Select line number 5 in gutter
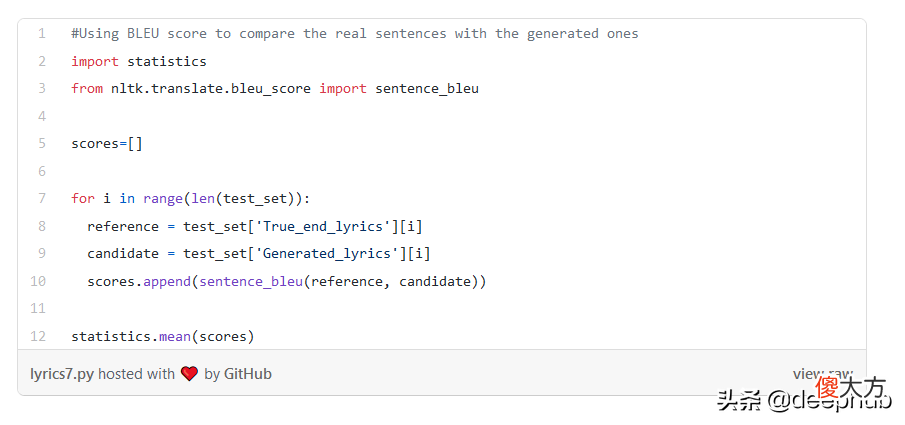 (x=42, y=143)
